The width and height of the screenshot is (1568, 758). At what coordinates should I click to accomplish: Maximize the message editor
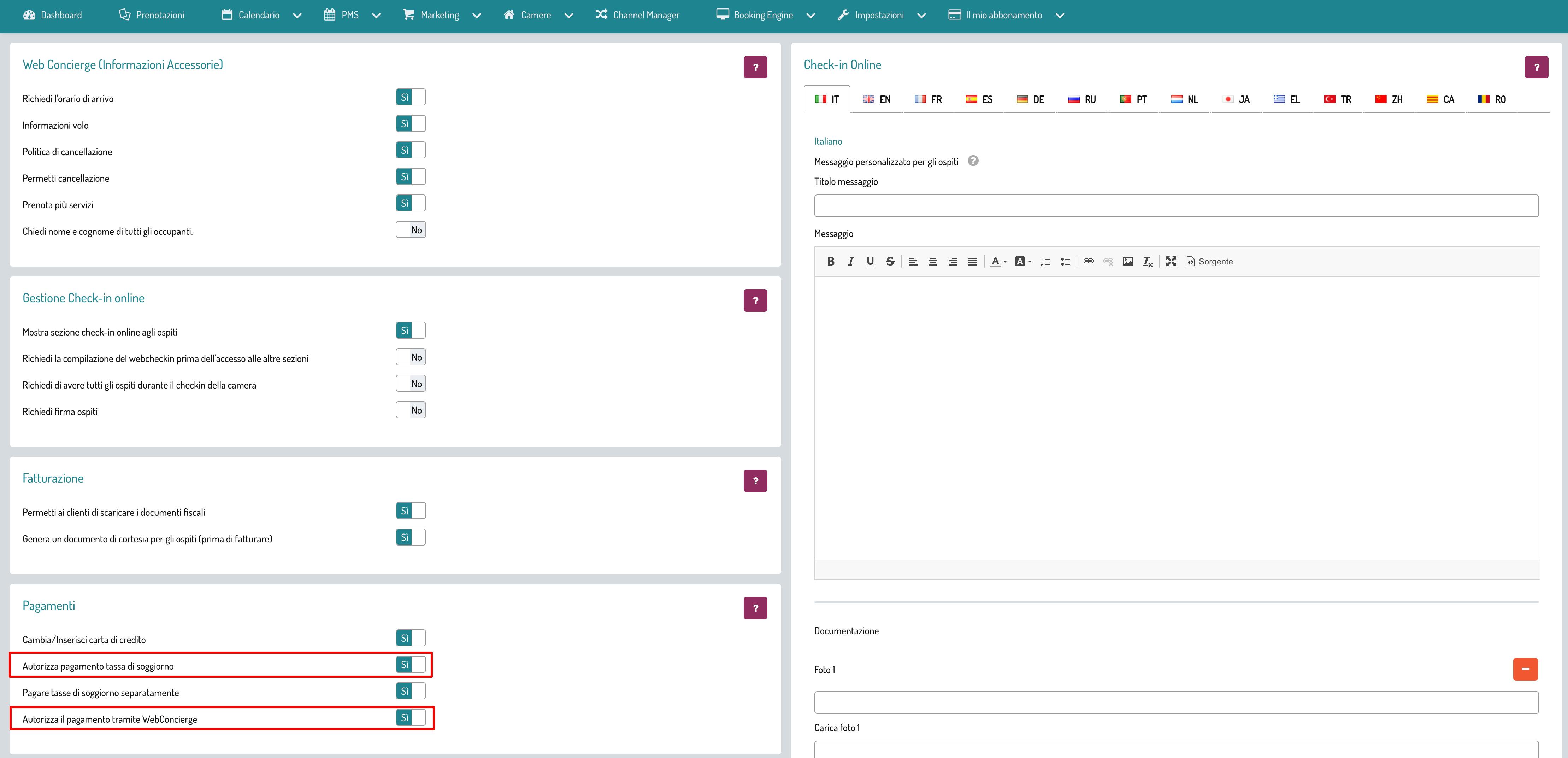tap(1171, 261)
